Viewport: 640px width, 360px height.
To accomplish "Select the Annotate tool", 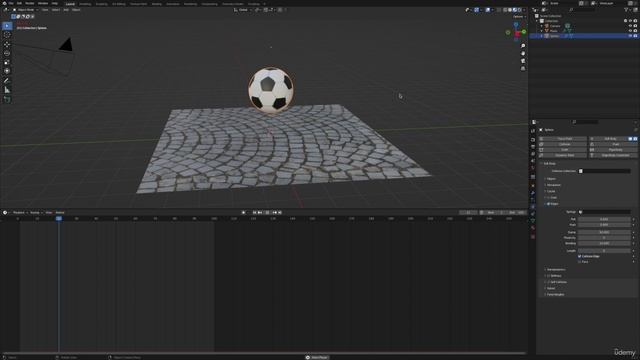I will (x=7, y=80).
